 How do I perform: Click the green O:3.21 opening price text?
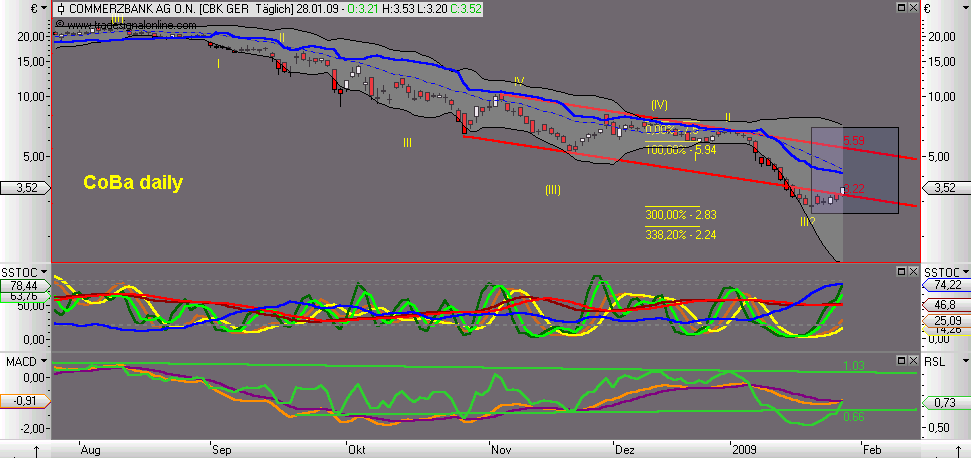pos(362,9)
